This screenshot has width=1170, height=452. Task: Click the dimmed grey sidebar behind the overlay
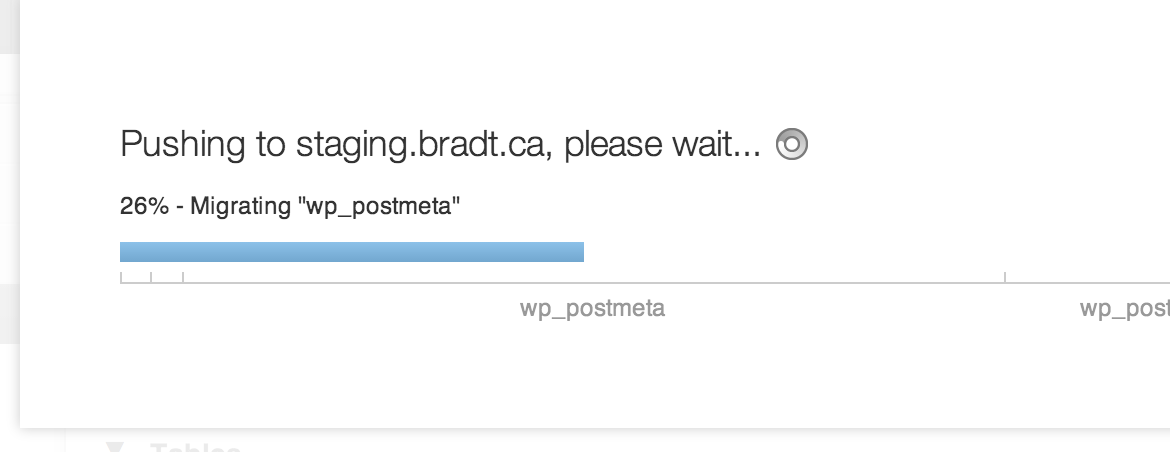coord(10,224)
